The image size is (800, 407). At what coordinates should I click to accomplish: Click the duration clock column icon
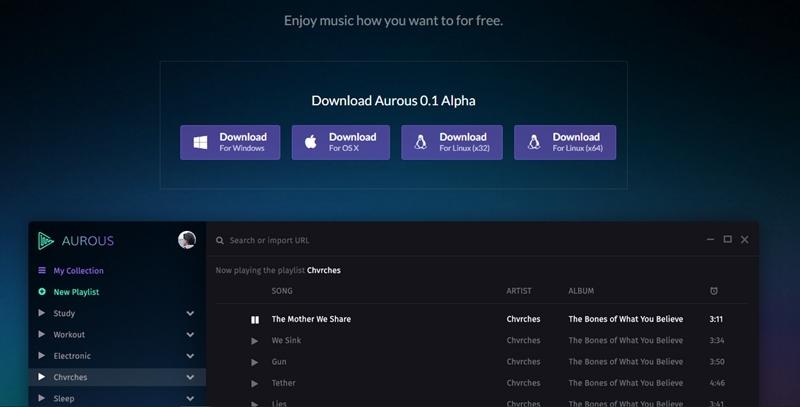pos(714,291)
